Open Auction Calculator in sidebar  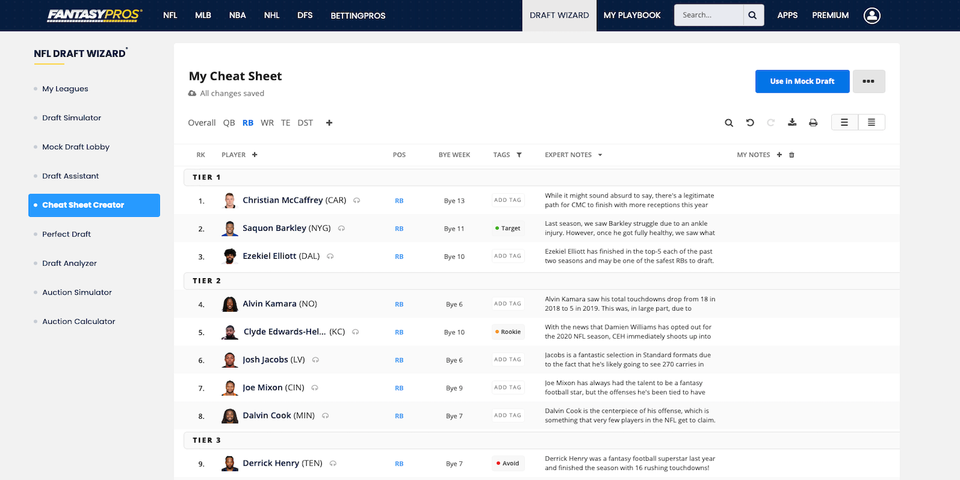click(78, 321)
